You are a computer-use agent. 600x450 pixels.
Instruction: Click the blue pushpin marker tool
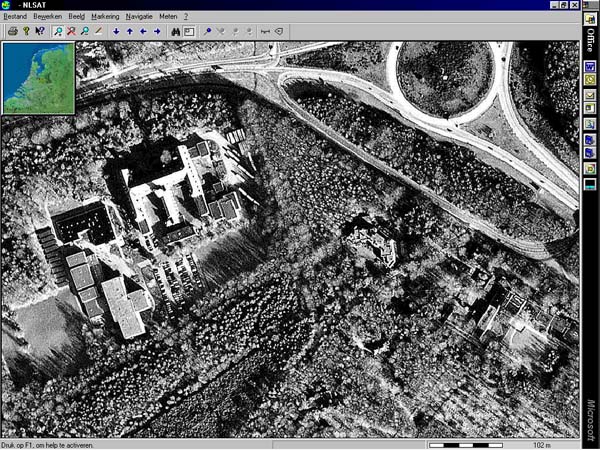[207, 31]
